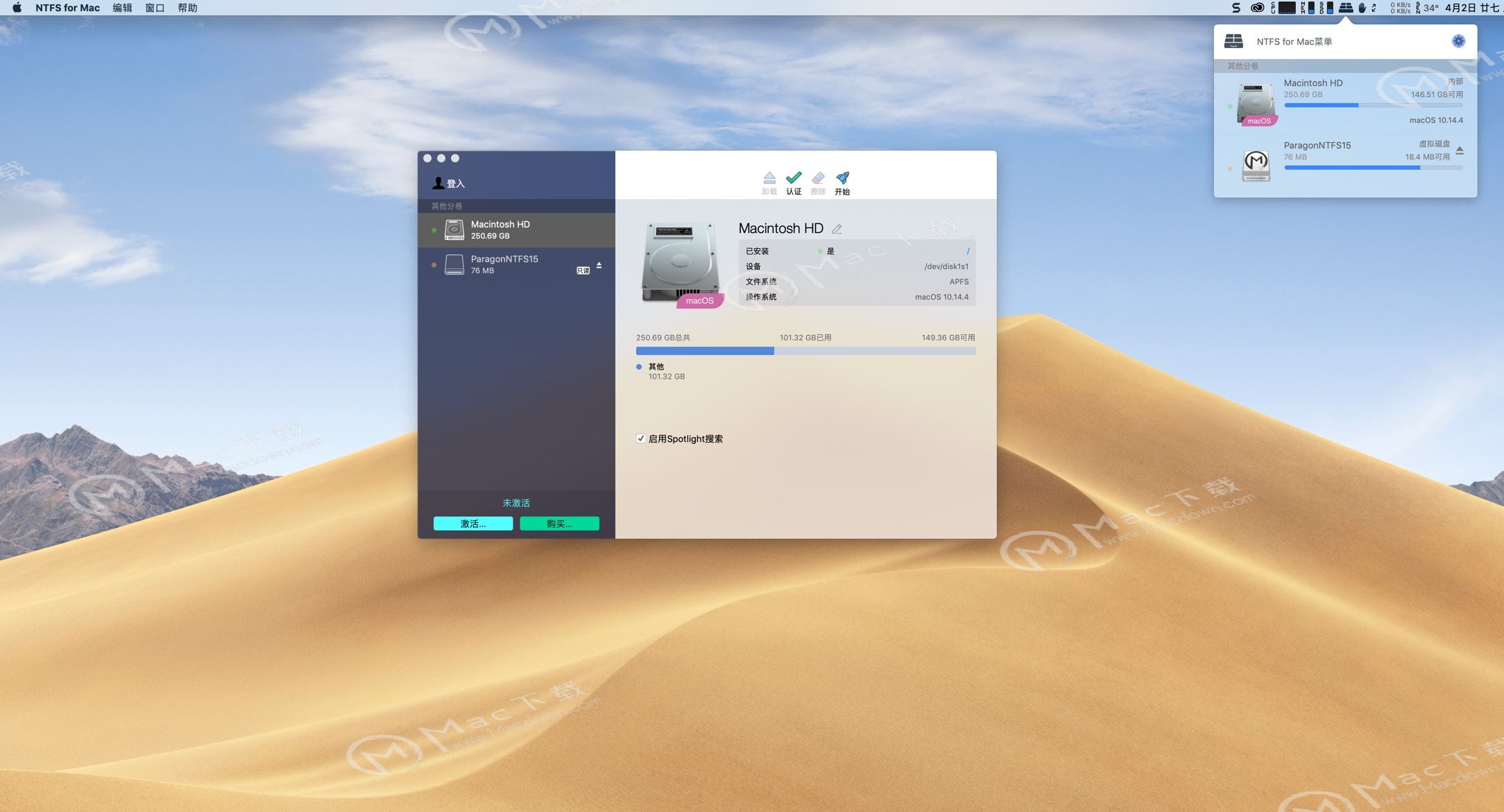Click the 101.32 GB已用 label
Viewport: 1504px width, 812px height.
805,338
